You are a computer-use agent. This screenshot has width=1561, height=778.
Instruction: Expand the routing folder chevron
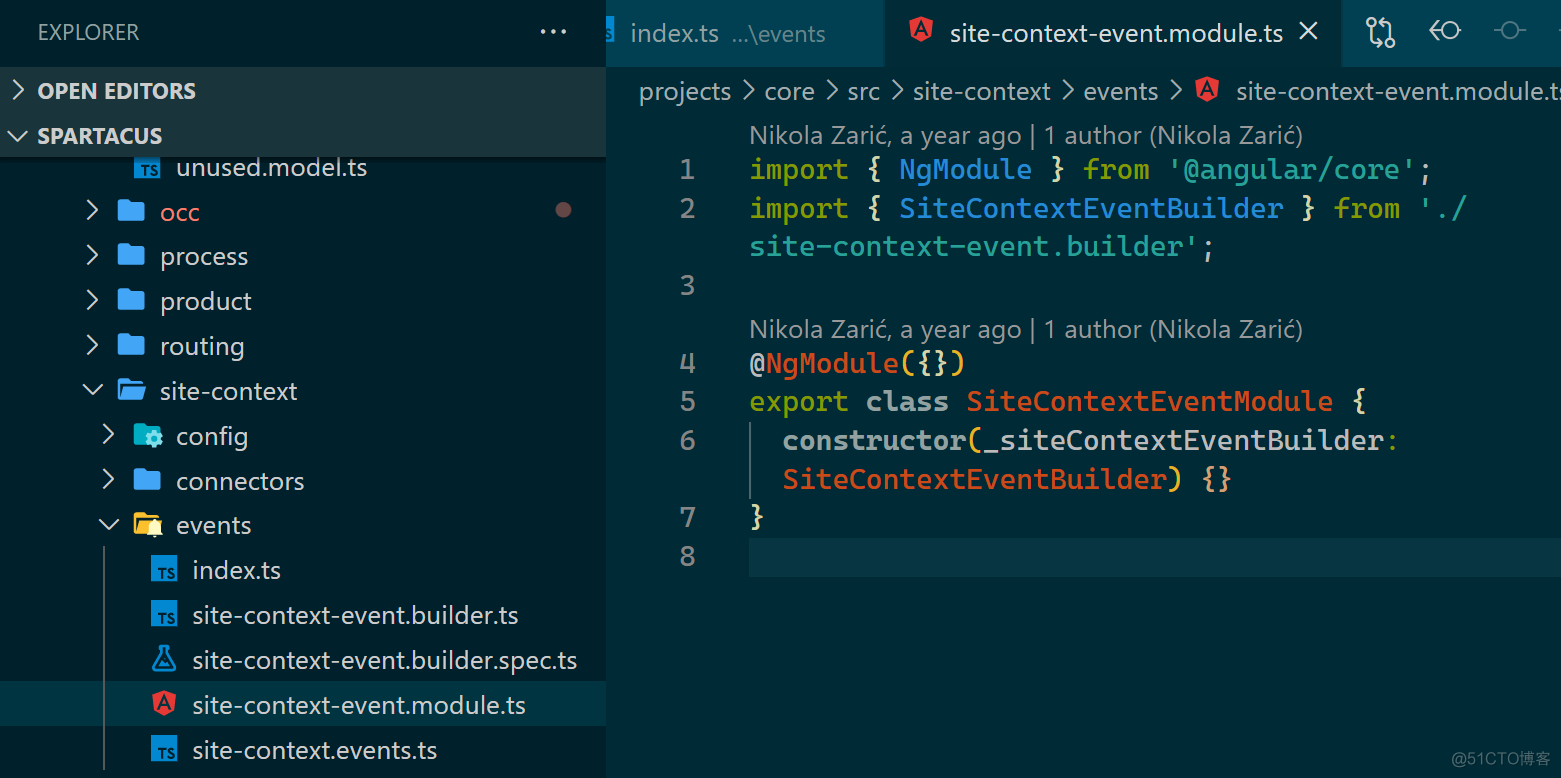pyautogui.click(x=93, y=346)
